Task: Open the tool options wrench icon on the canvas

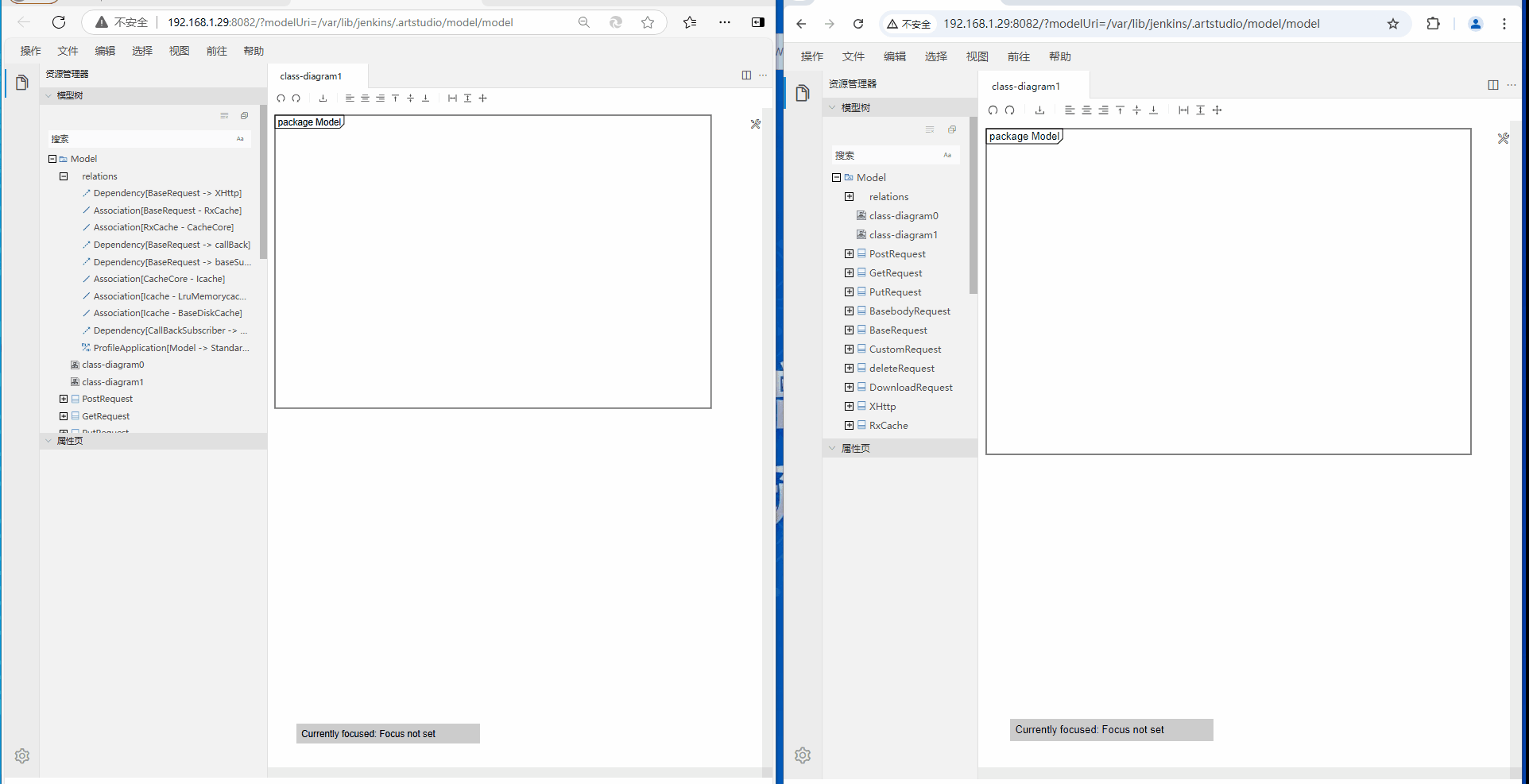Action: click(x=755, y=124)
